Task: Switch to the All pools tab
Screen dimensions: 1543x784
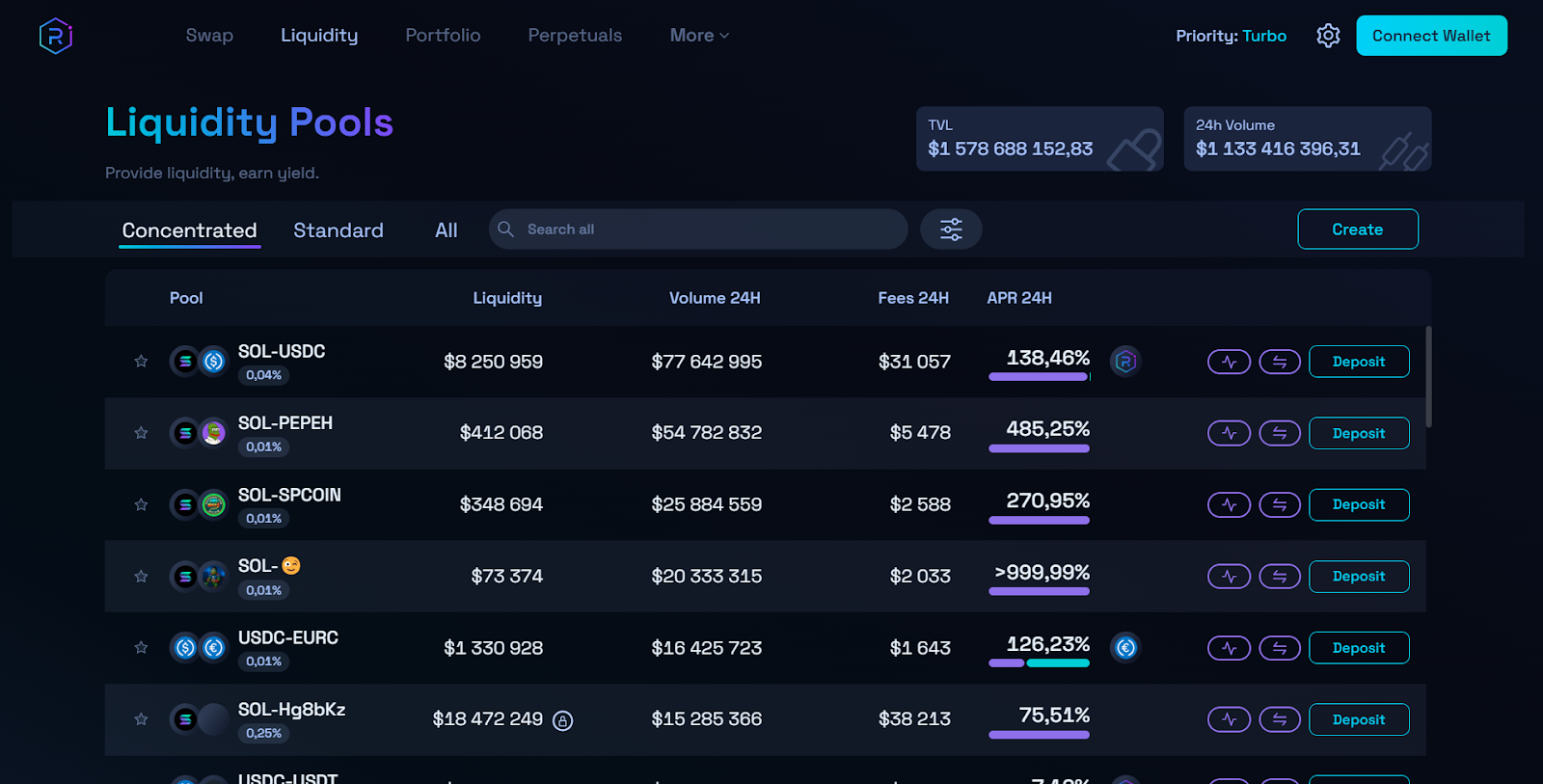Action: 446,230
